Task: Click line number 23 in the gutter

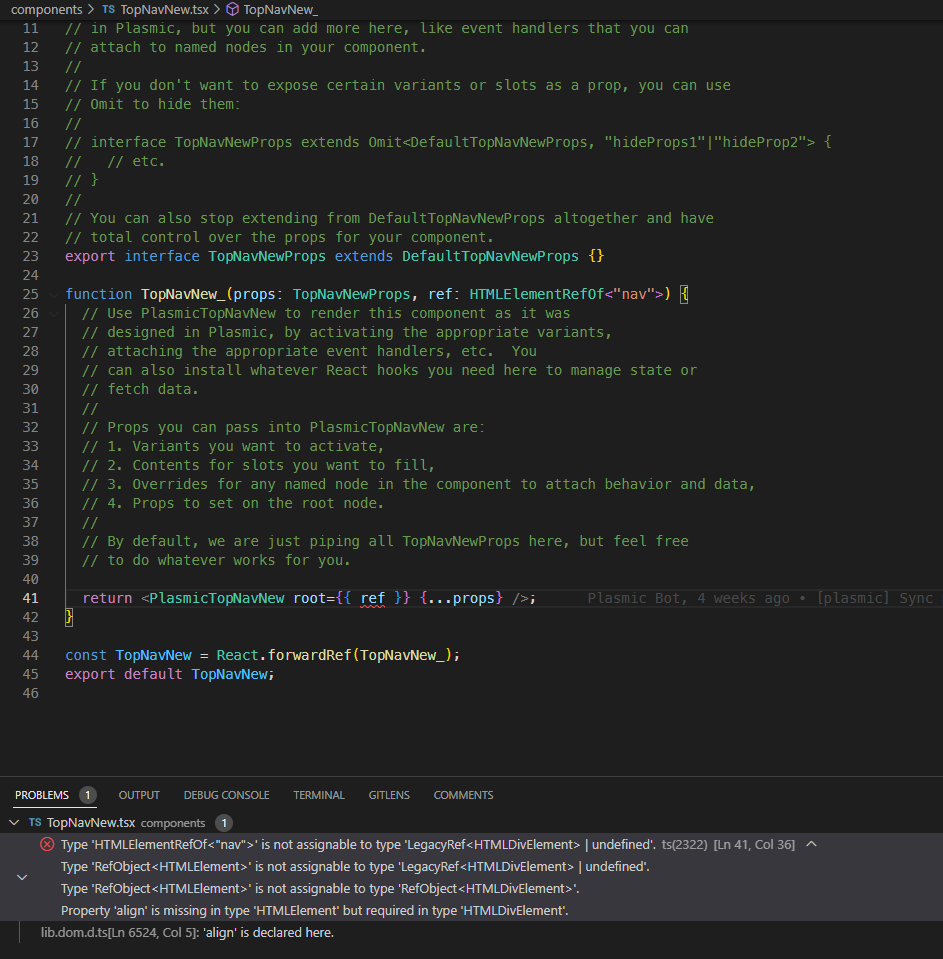Action: (x=30, y=256)
